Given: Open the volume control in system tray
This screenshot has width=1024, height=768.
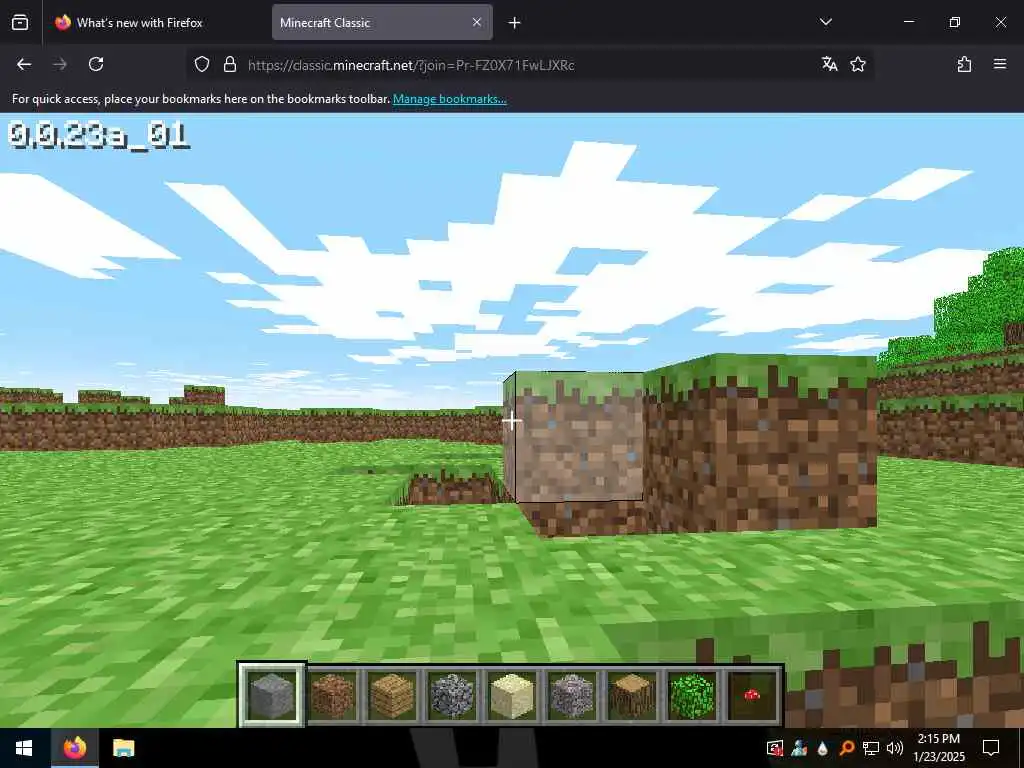Looking at the screenshot, I should click(895, 748).
